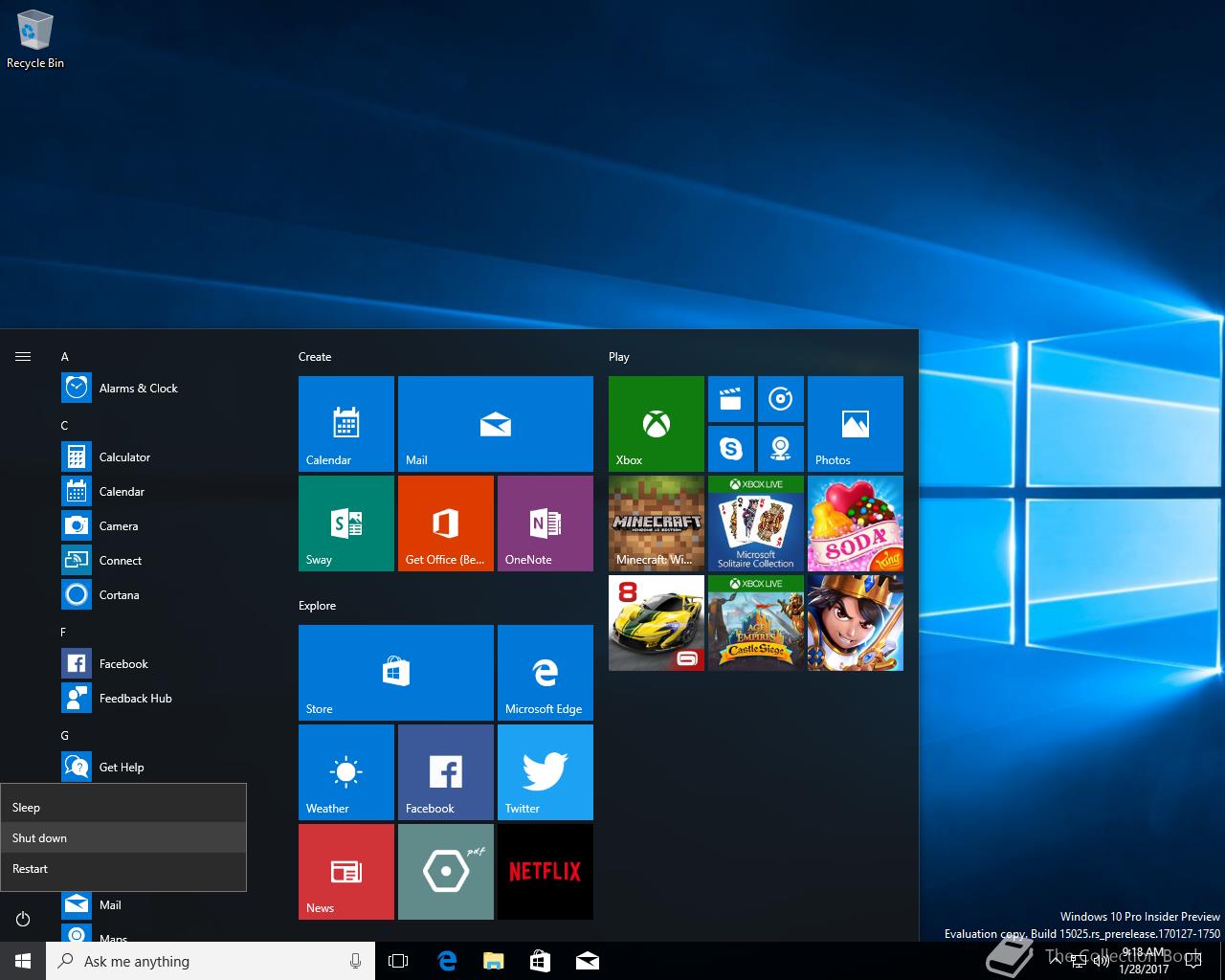Screen dimensions: 1225x980
Task: Click the Get Office tile
Action: pyautogui.click(x=446, y=523)
